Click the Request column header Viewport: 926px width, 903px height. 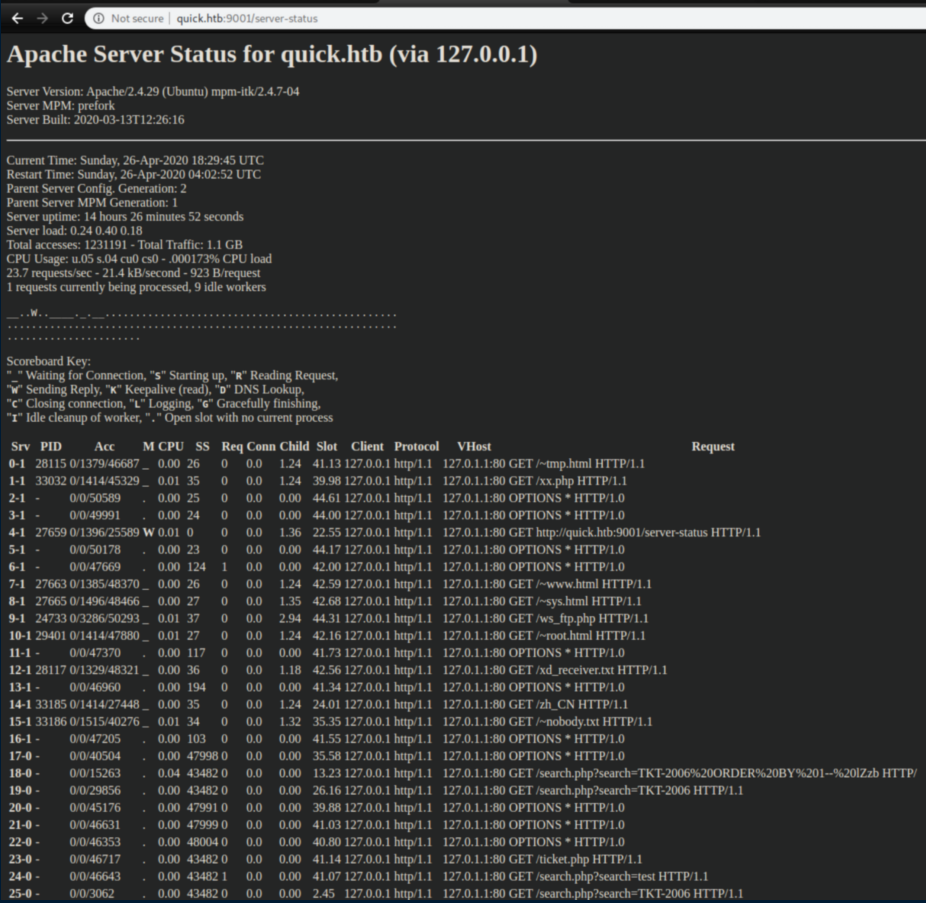click(712, 446)
